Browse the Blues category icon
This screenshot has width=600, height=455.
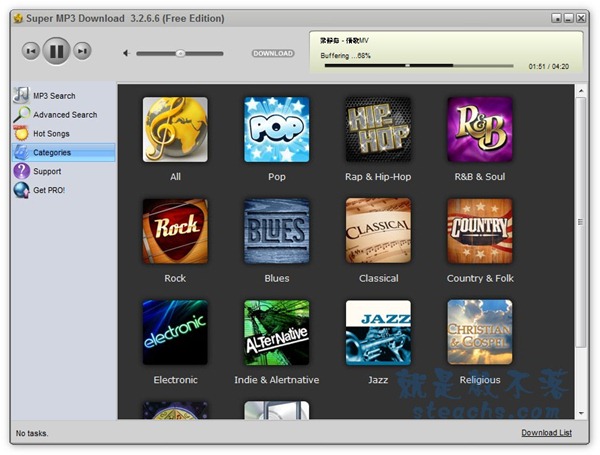pyautogui.click(x=277, y=231)
